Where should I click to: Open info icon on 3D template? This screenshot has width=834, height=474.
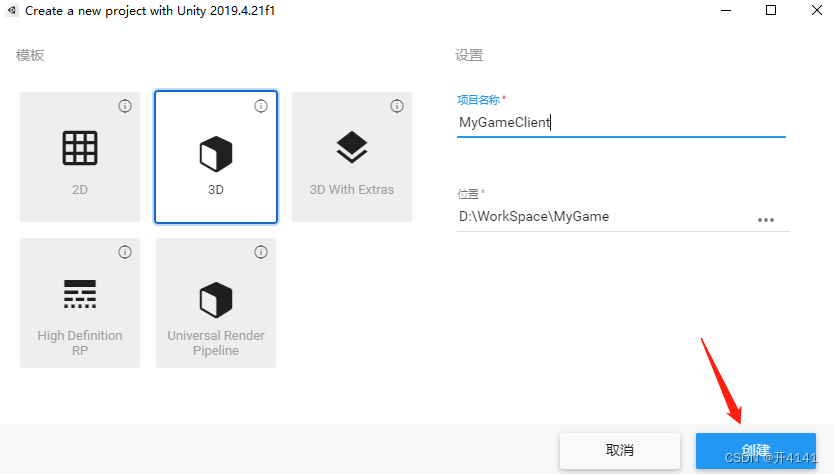[x=261, y=106]
